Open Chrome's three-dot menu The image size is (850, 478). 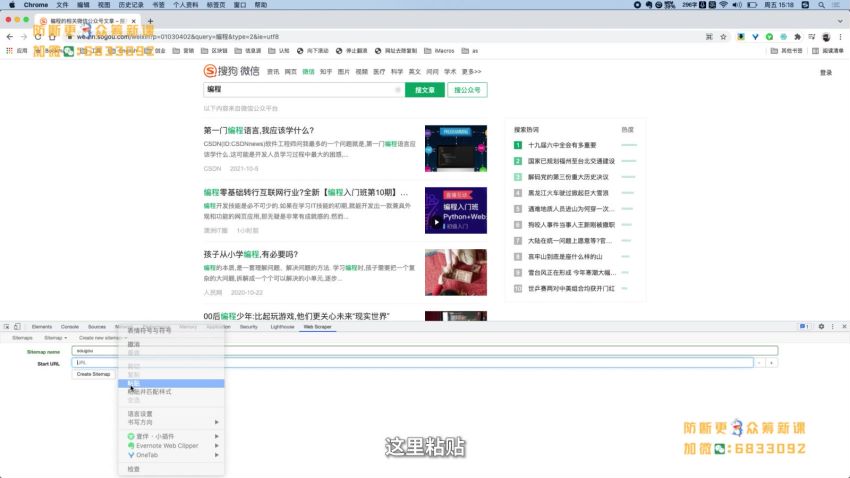tap(840, 37)
